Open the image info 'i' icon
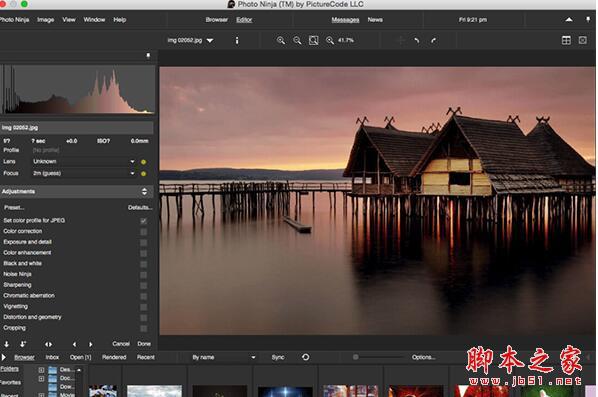The height and width of the screenshot is (397, 598). [237, 40]
